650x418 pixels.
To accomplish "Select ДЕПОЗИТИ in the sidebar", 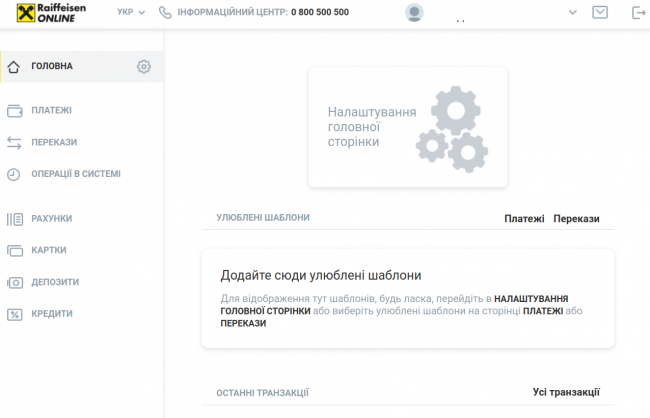I will pyautogui.click(x=55, y=282).
